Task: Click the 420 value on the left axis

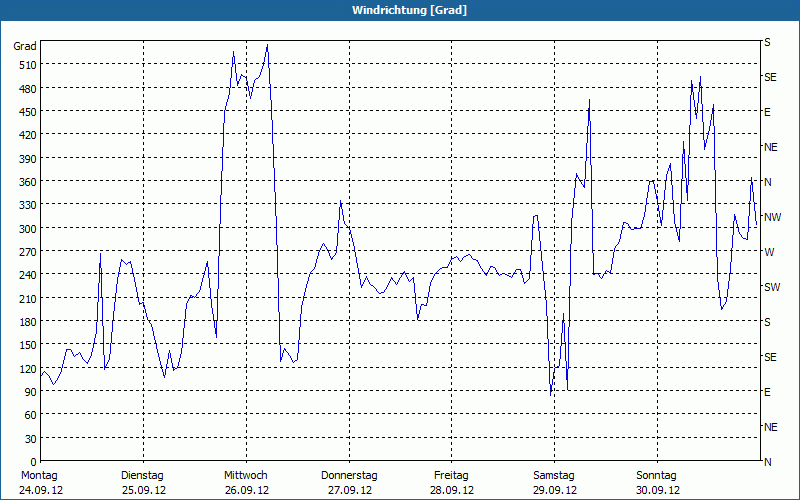Action: click(28, 135)
